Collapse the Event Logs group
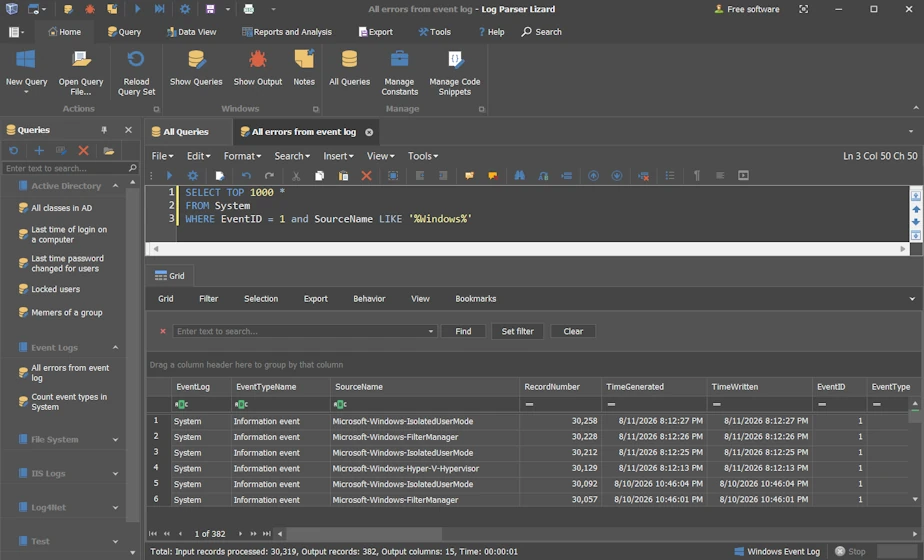This screenshot has height=560, width=924. tap(116, 348)
